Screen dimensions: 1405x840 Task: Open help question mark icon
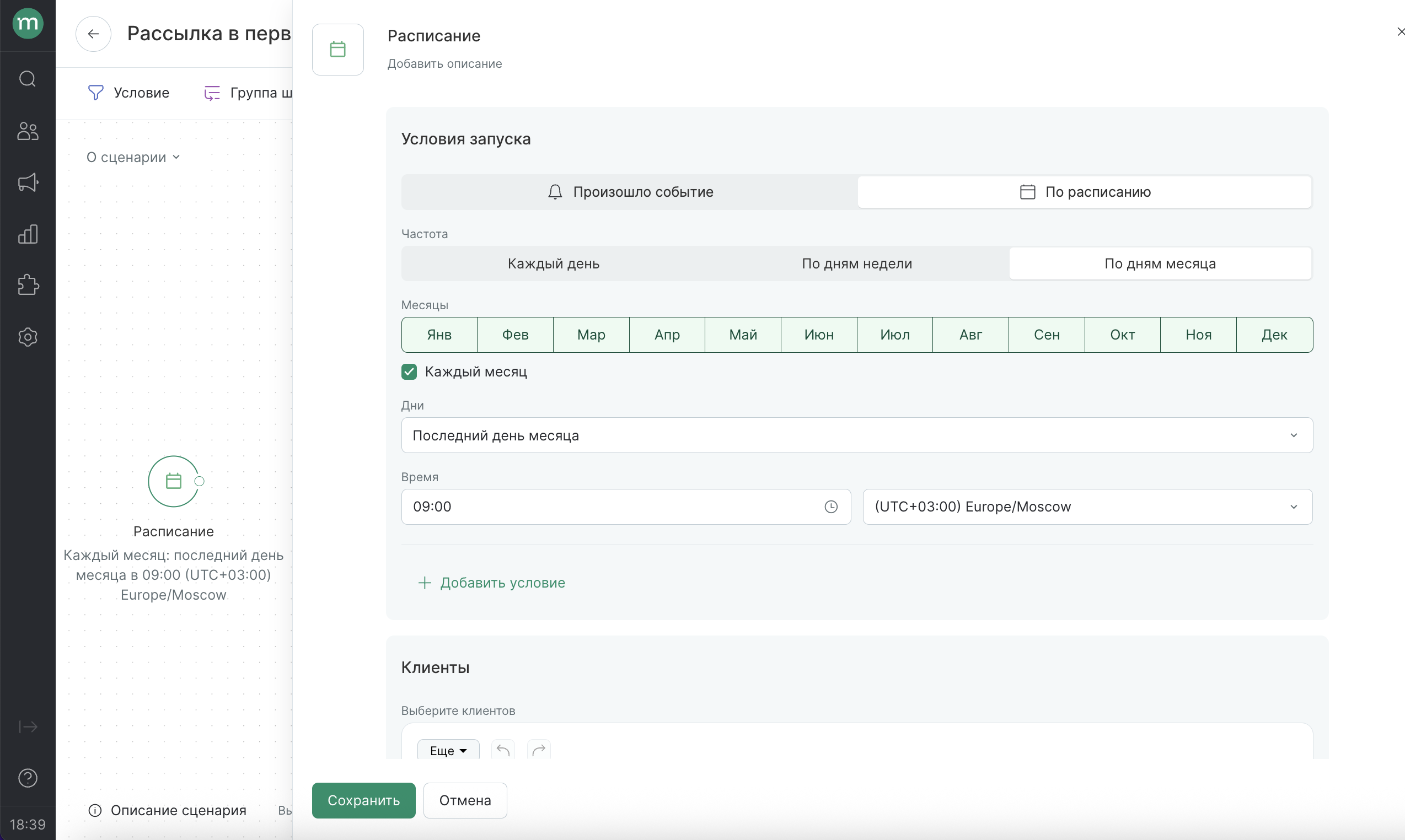coord(28,778)
